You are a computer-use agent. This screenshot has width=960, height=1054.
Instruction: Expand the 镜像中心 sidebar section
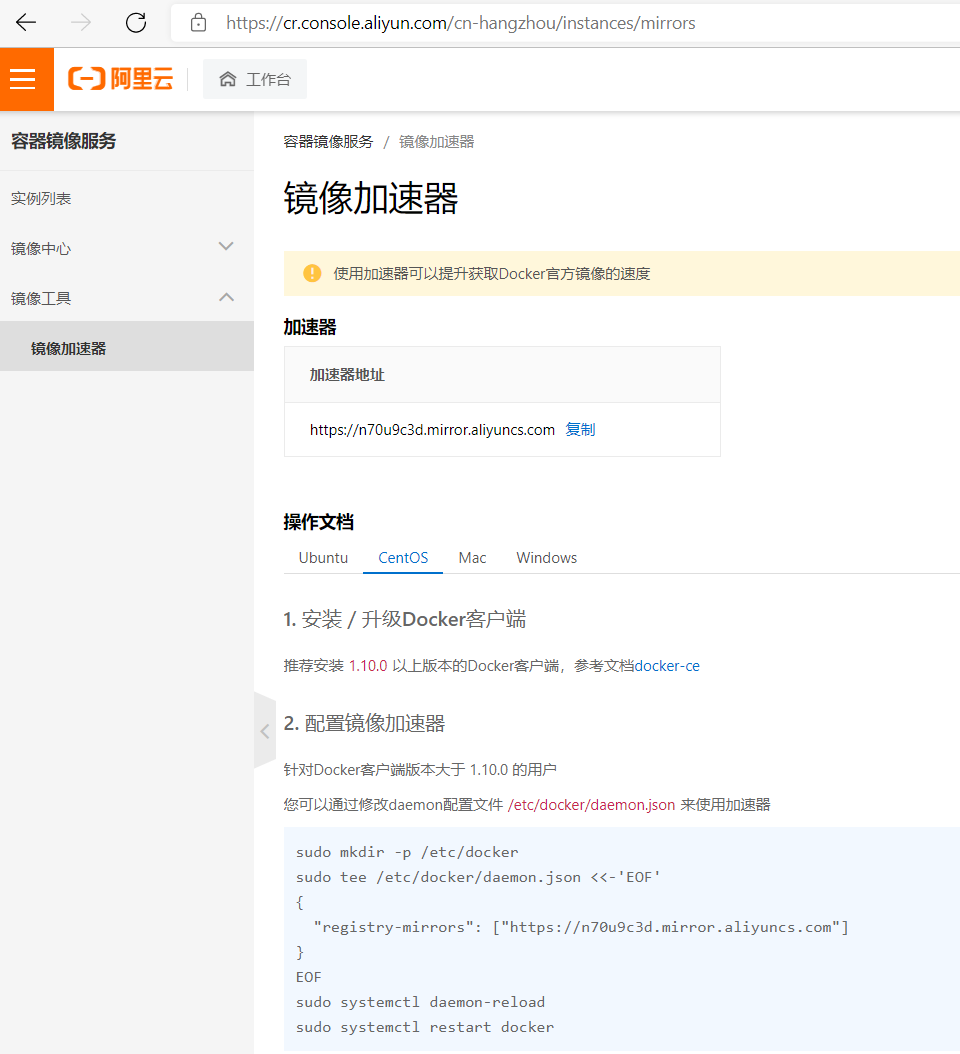(x=226, y=247)
